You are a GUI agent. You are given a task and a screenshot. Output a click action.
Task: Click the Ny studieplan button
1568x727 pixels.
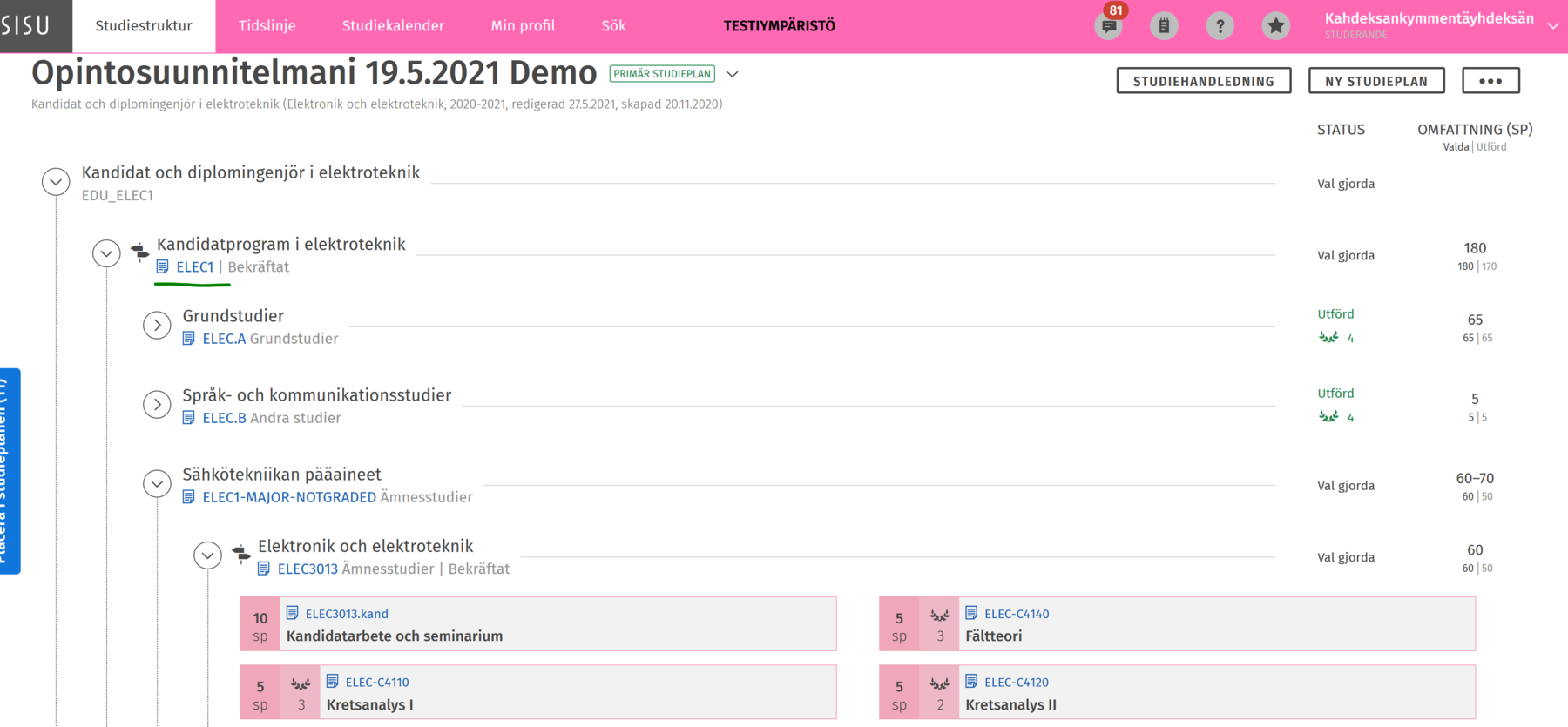tap(1375, 81)
